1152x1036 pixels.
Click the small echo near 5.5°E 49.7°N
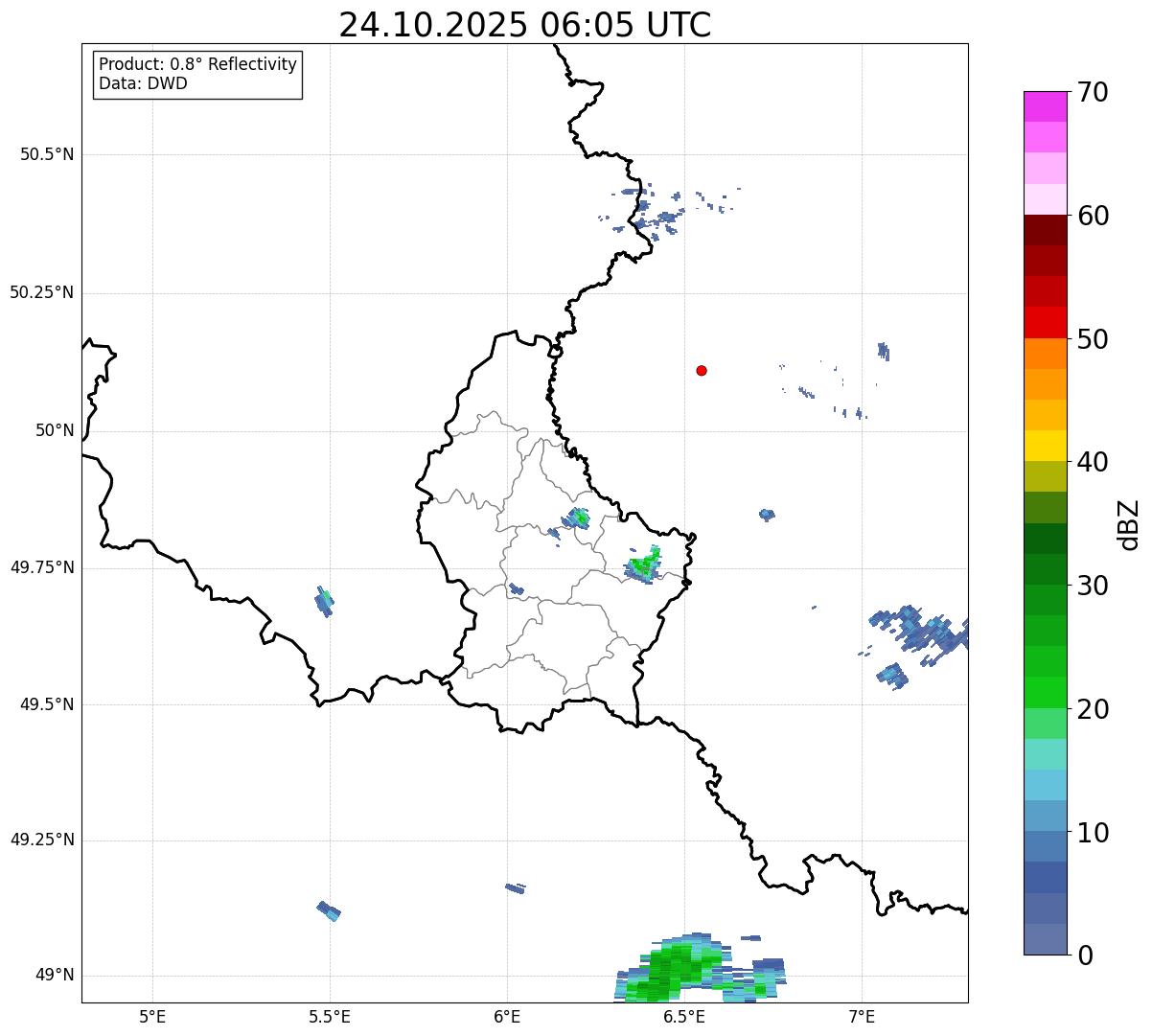[324, 601]
